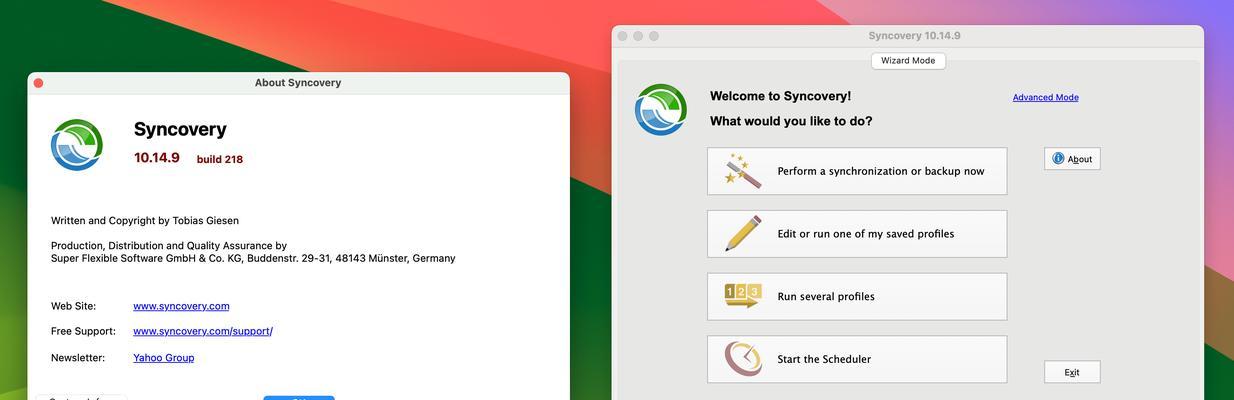
Task: Click the 123 run several profiles icon
Action: click(743, 296)
